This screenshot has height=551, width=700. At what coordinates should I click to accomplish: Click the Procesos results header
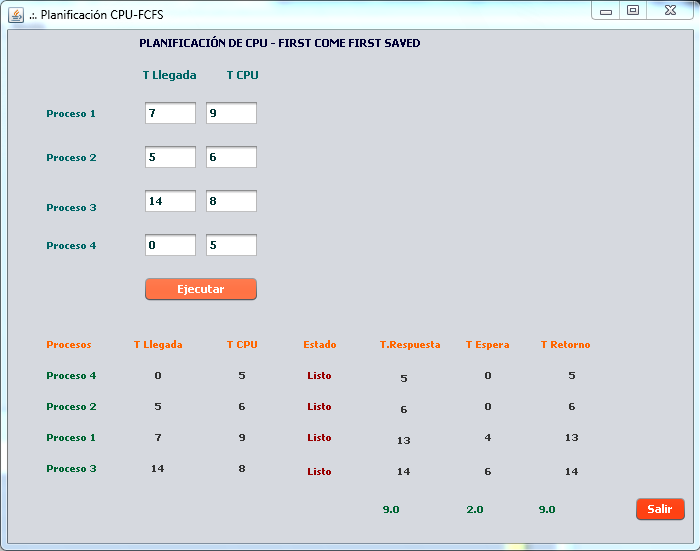click(x=69, y=345)
